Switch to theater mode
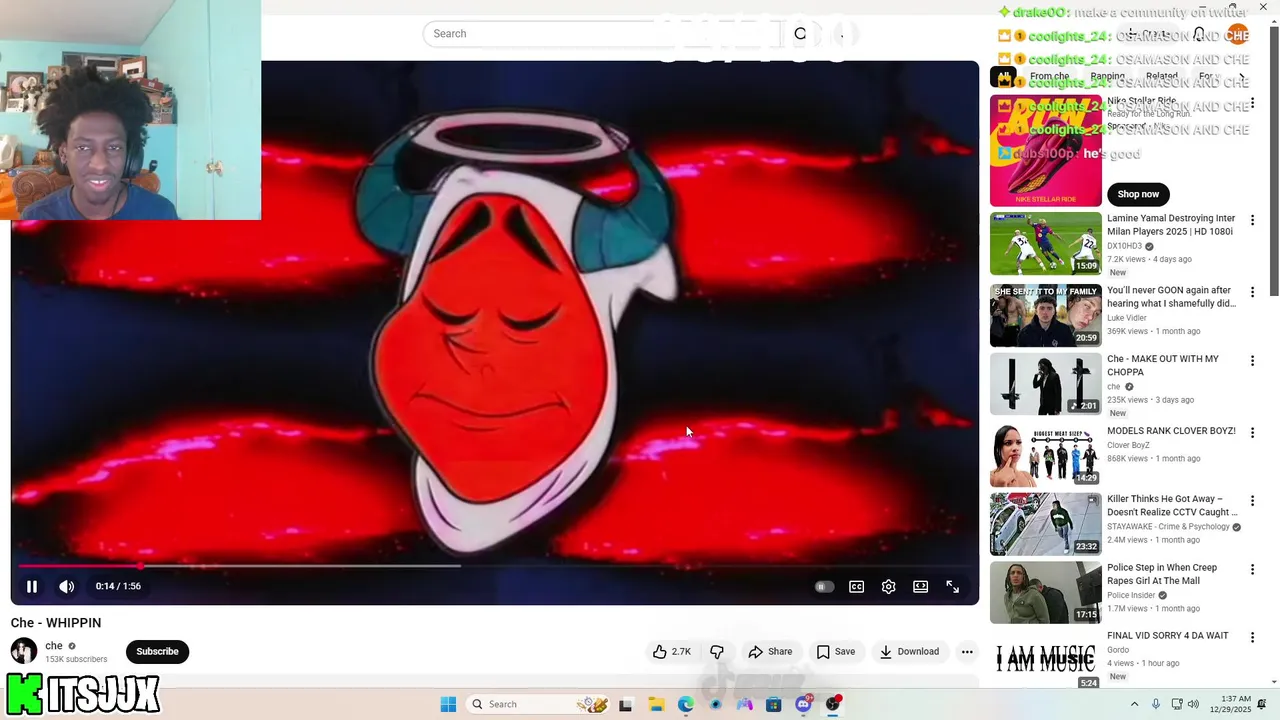This screenshot has width=1280, height=720. [x=920, y=587]
